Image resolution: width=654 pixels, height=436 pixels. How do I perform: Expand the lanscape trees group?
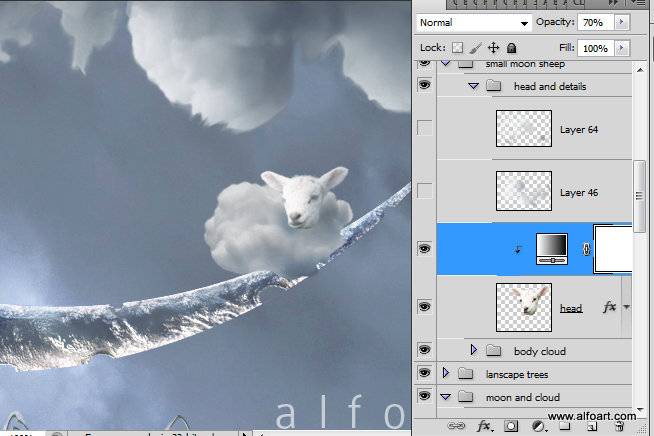(x=445, y=372)
